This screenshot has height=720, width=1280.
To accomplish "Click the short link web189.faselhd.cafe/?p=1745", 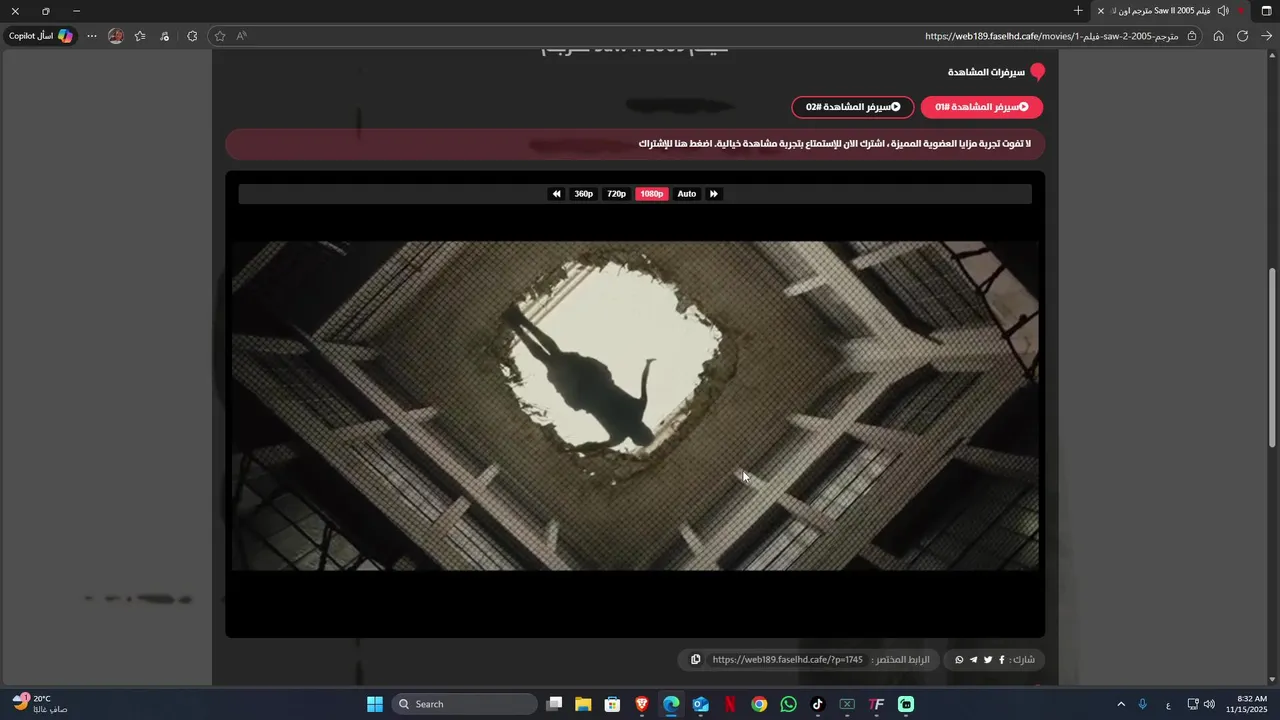I will (x=787, y=660).
